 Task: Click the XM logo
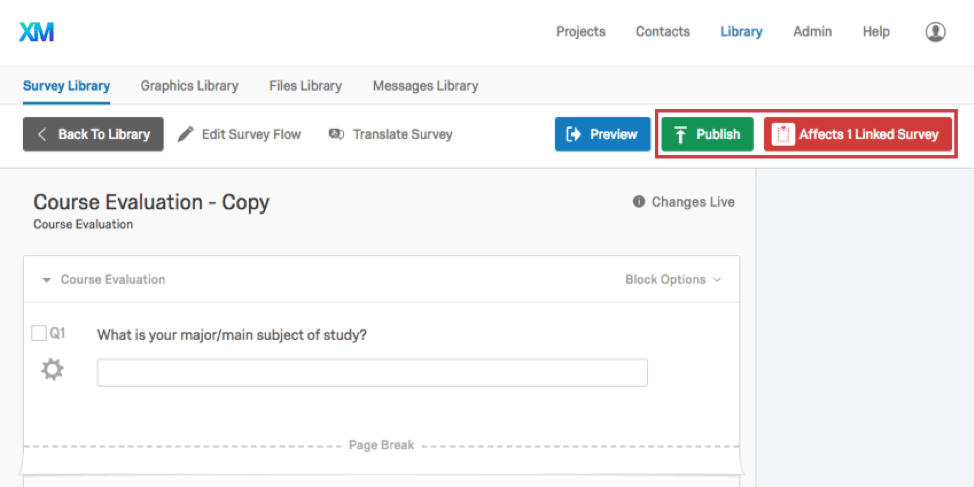[x=37, y=32]
